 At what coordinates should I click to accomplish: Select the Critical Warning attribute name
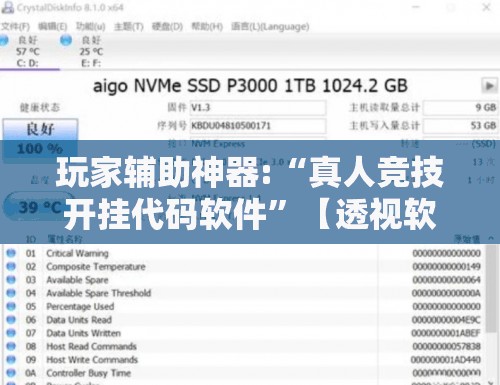[77, 253]
